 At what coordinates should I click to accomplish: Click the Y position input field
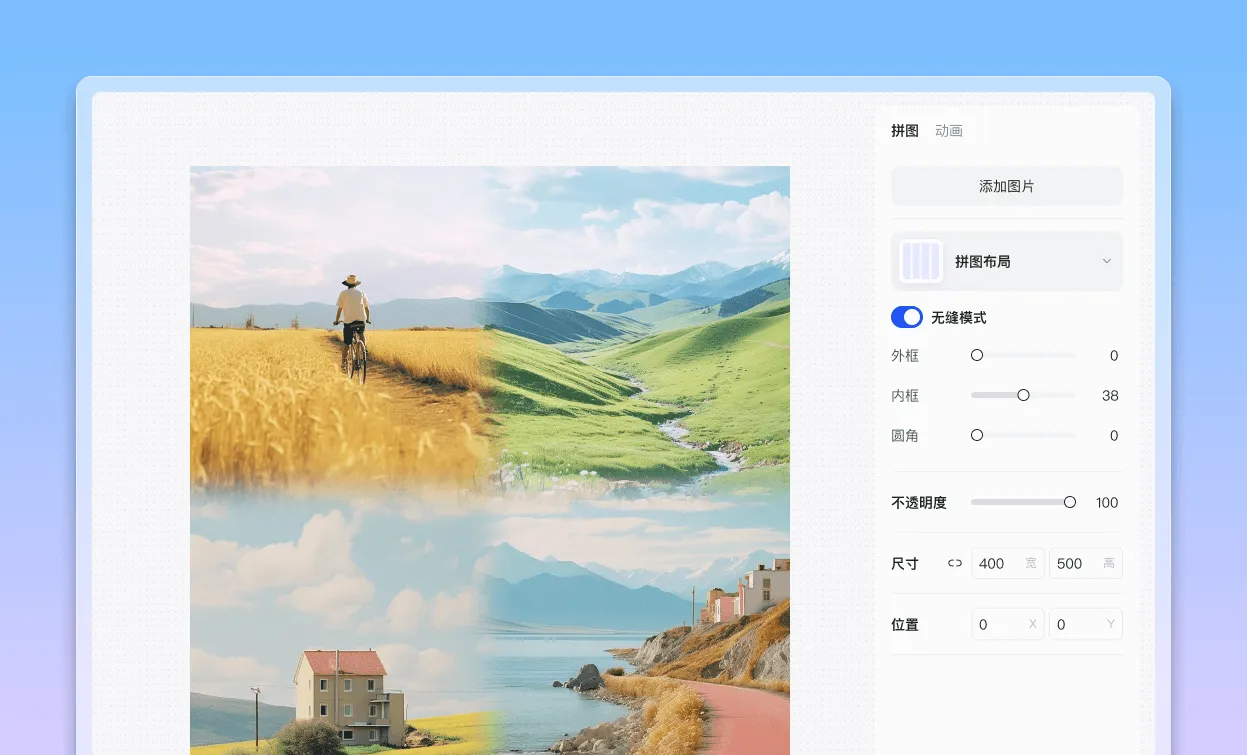click(x=1086, y=624)
